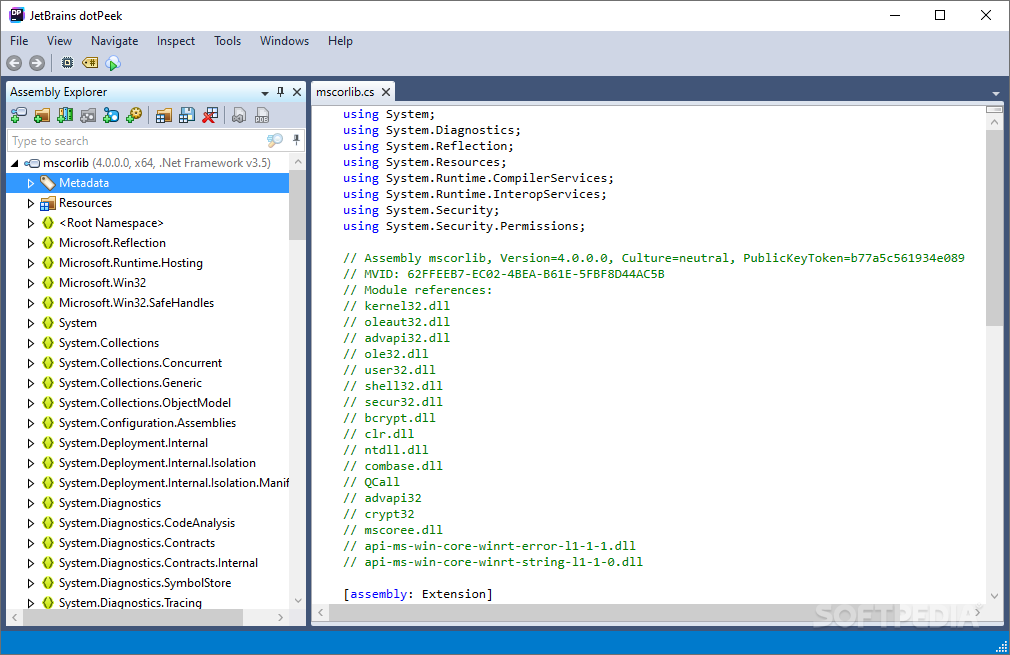
Task: Select System.Deployment.Internal tree item
Action: click(x=133, y=442)
